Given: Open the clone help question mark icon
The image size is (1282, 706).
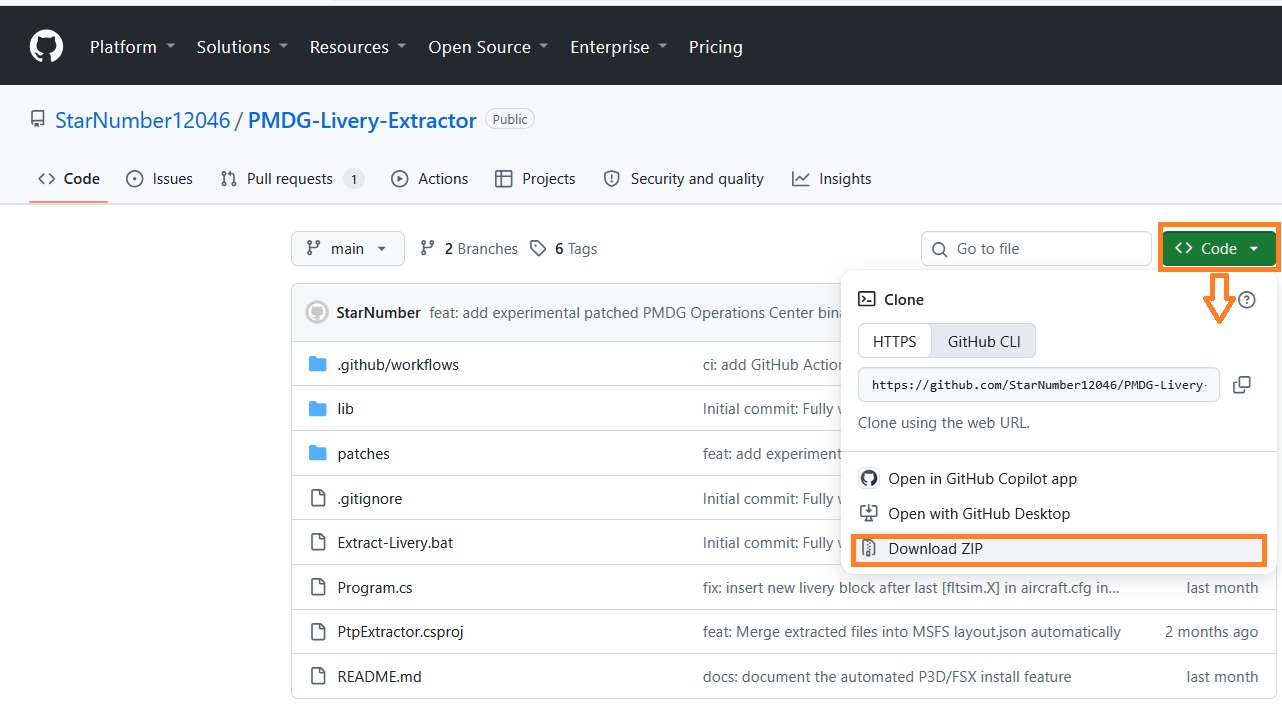Looking at the screenshot, I should tap(1247, 300).
